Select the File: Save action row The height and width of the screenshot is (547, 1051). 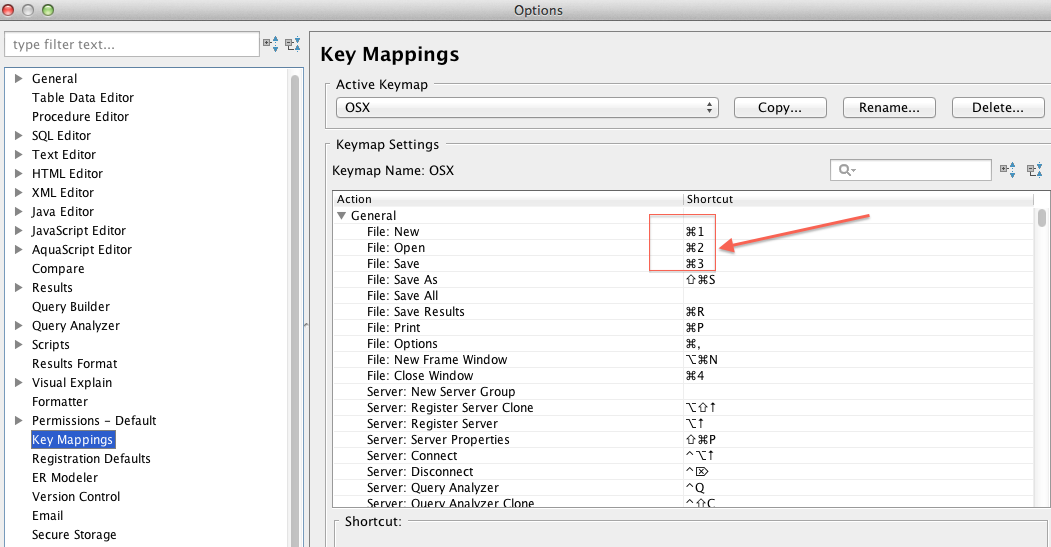683,264
